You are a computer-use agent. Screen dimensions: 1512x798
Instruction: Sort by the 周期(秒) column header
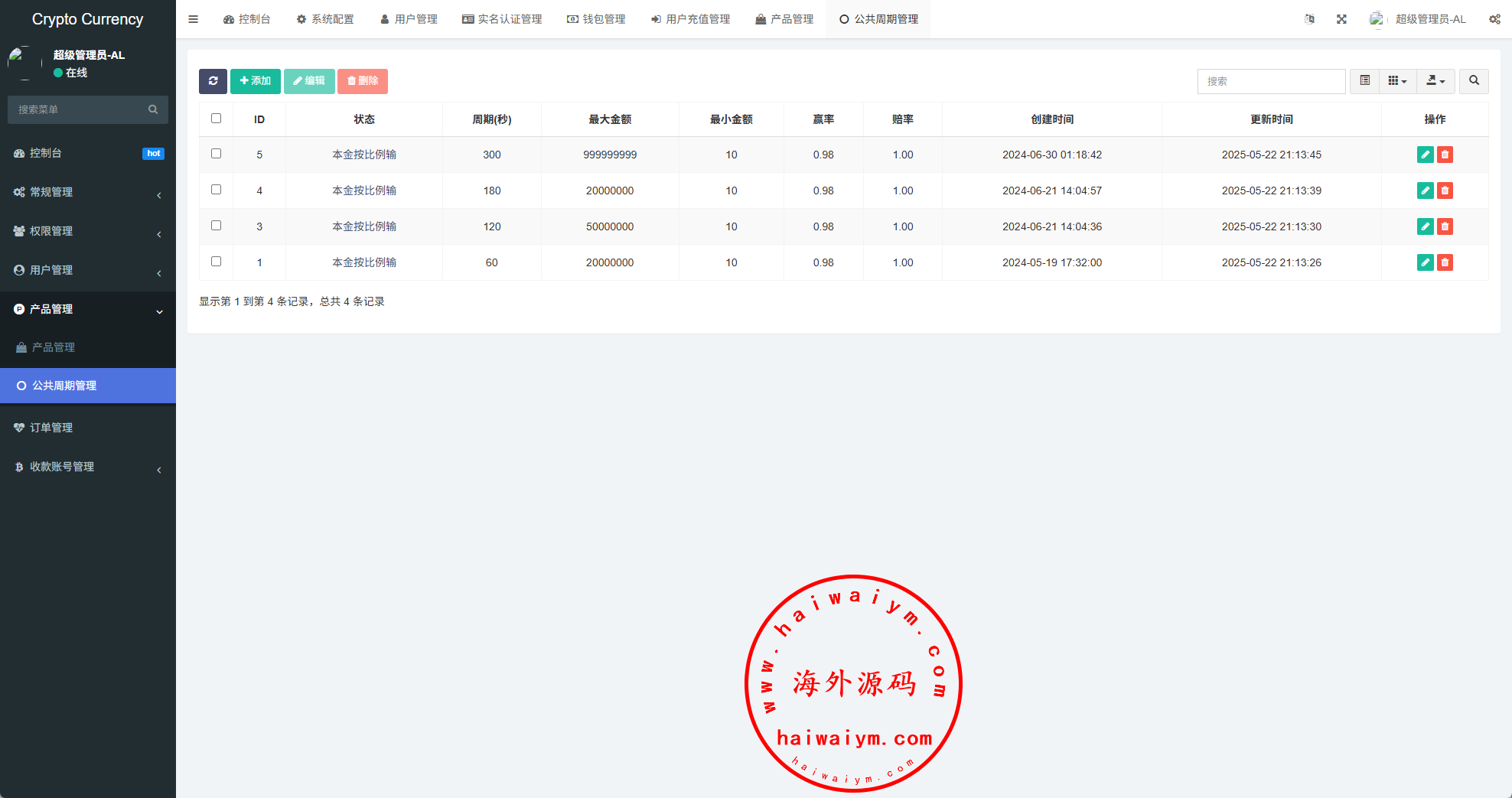click(x=491, y=119)
